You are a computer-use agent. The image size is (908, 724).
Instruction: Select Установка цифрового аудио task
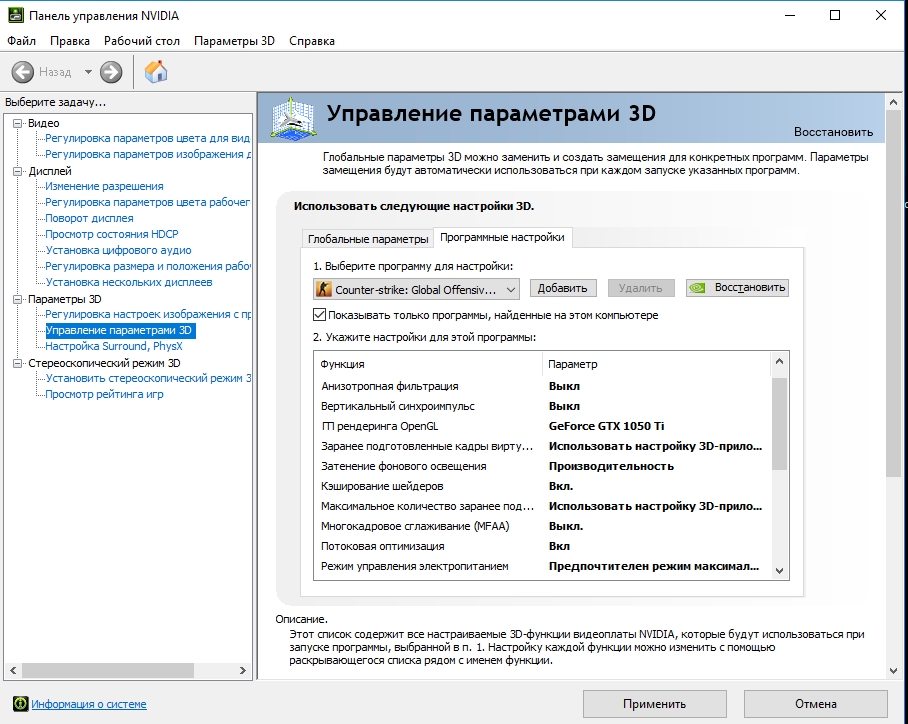pyautogui.click(x=118, y=250)
